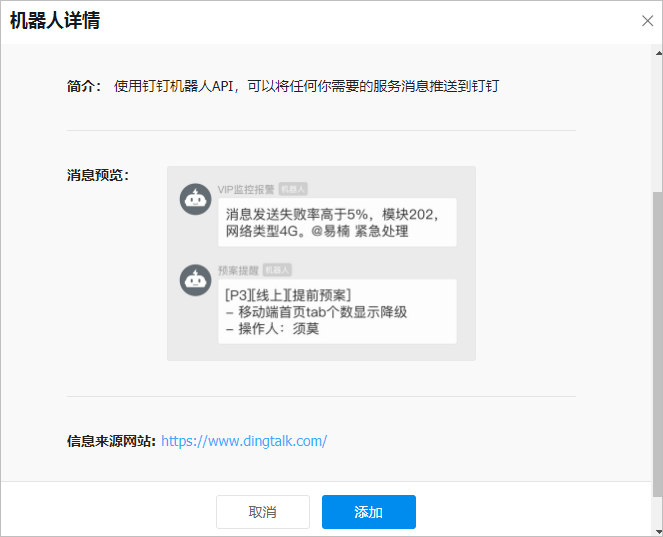Click the 取消 button
Screen dimensions: 663x537
(263, 512)
